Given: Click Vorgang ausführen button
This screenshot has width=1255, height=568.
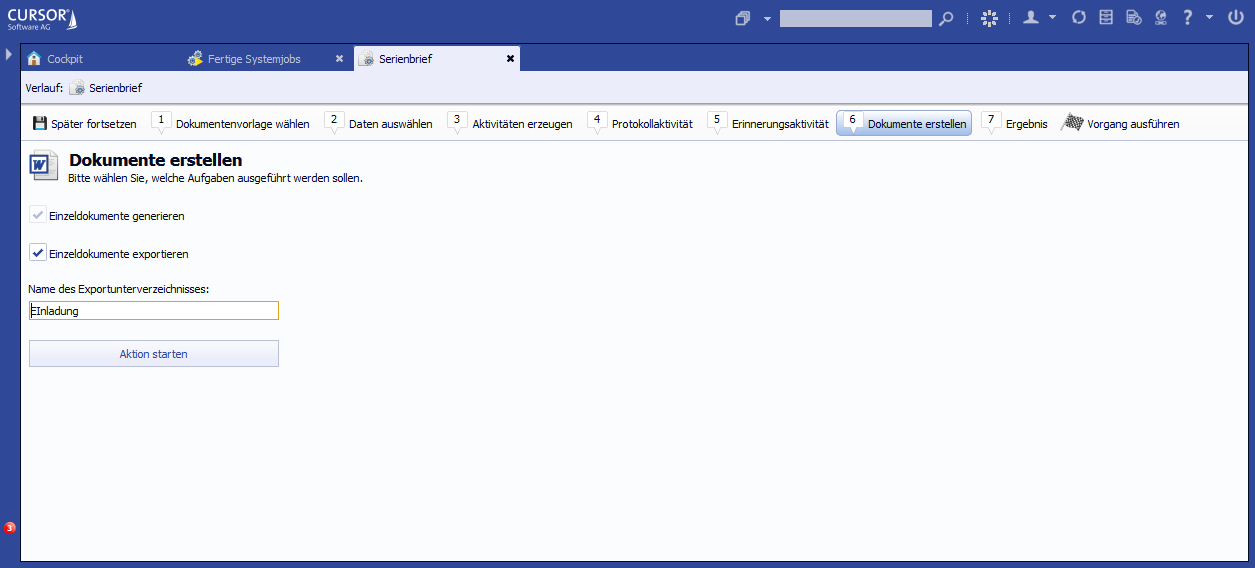Looking at the screenshot, I should (1121, 124).
